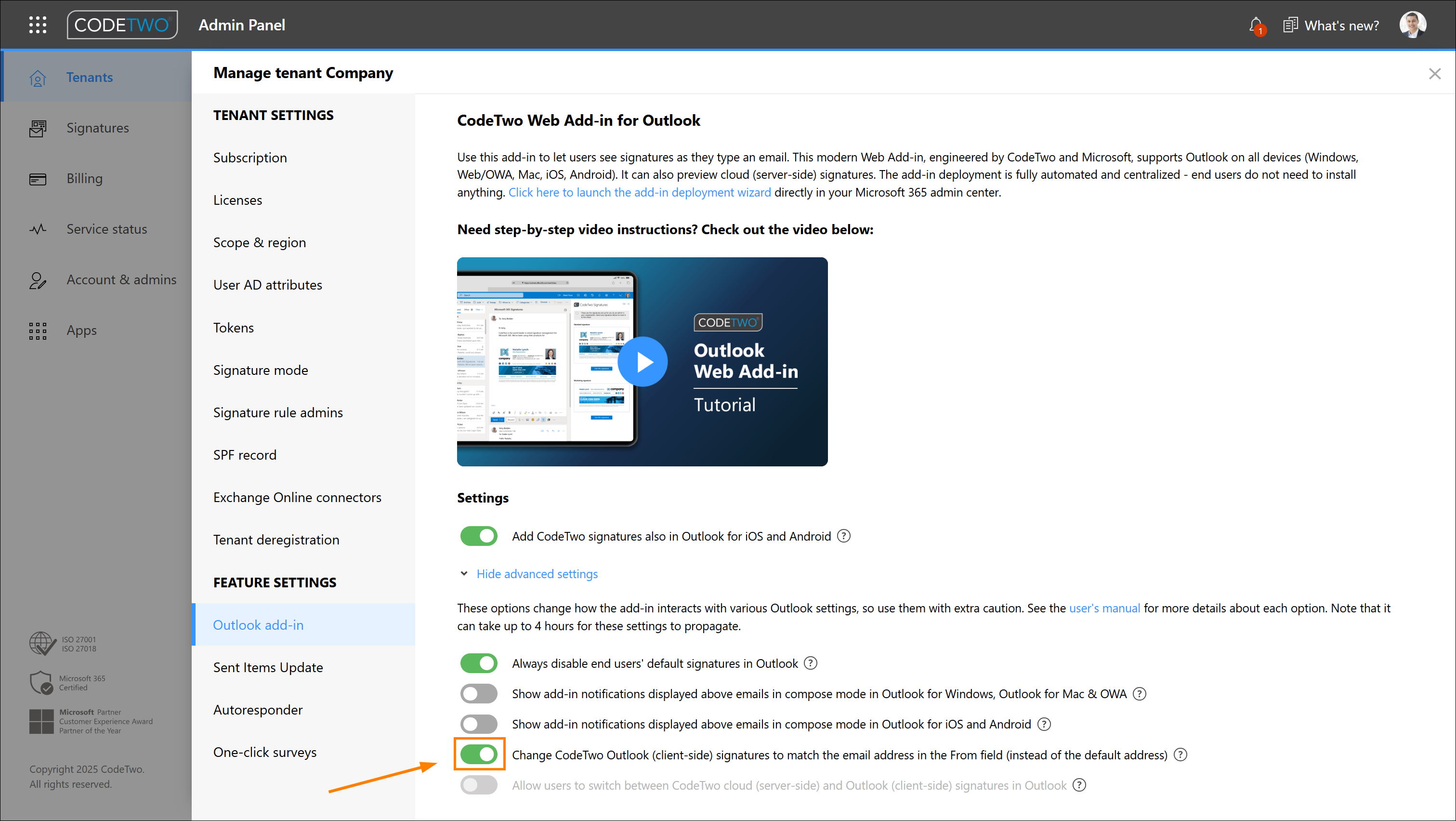The height and width of the screenshot is (821, 1456).
Task: Click Admin Panel header title
Action: tap(242, 25)
